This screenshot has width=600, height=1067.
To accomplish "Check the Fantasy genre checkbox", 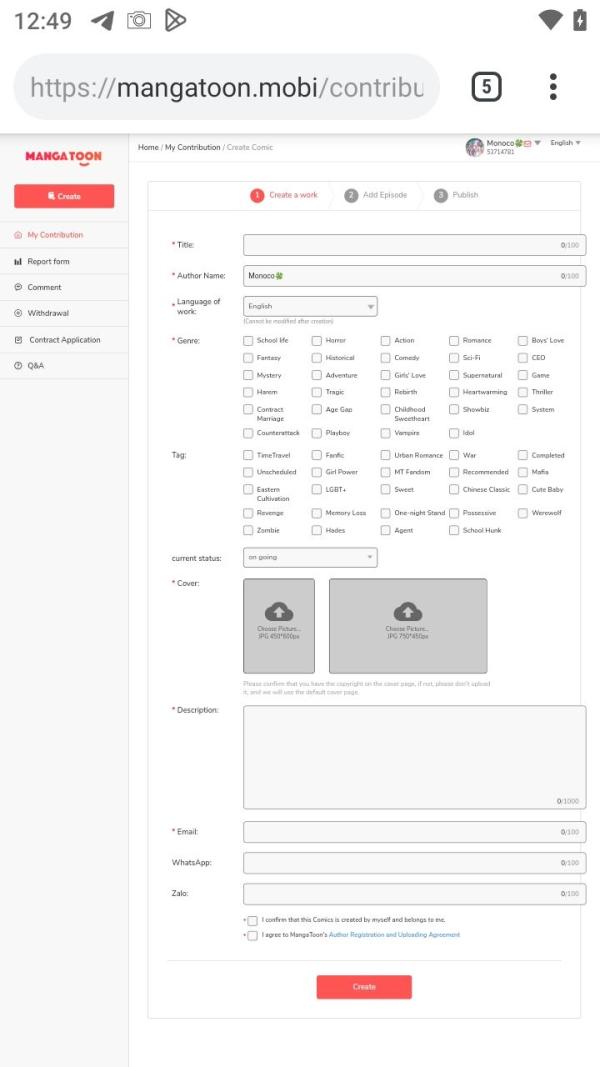I will [x=248, y=358].
